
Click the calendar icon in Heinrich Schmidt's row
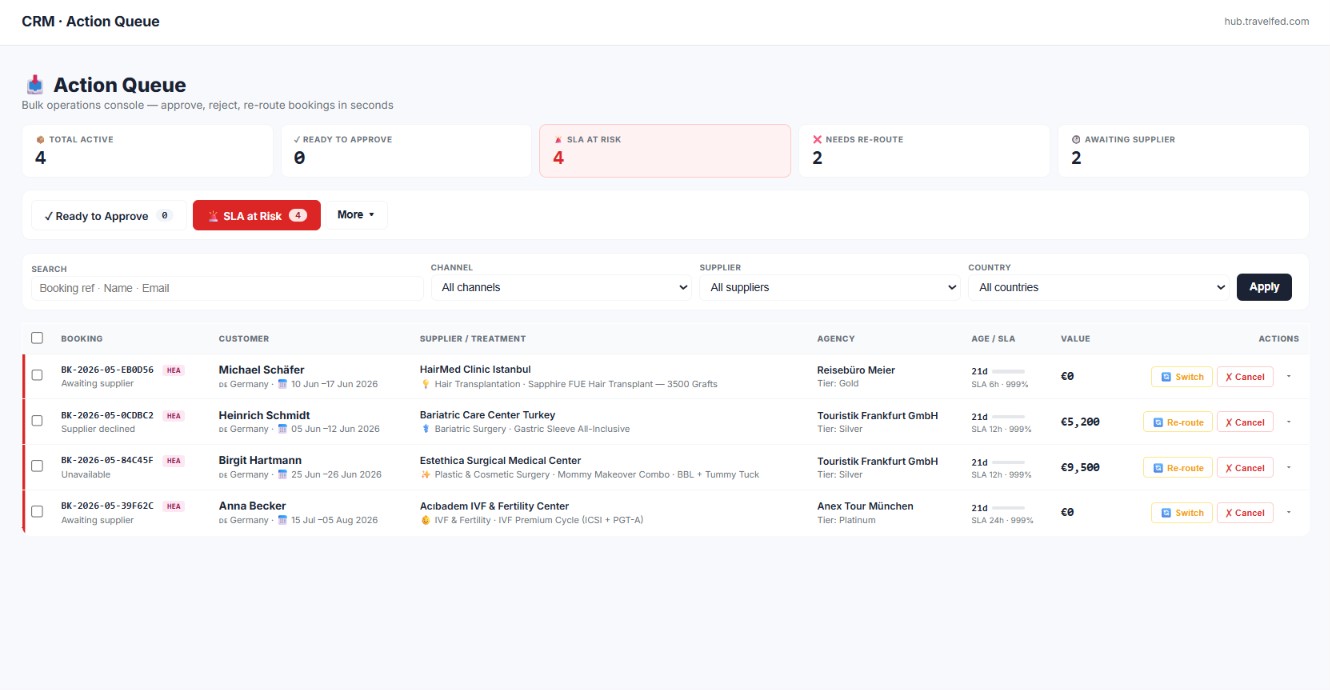tap(282, 429)
